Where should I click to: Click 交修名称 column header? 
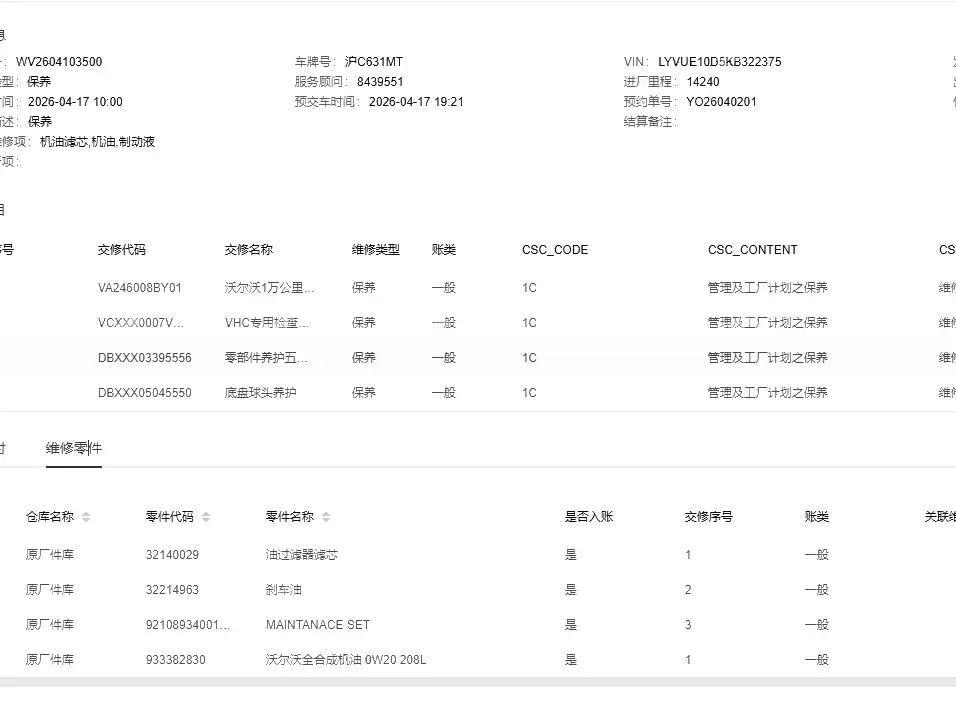click(x=249, y=250)
